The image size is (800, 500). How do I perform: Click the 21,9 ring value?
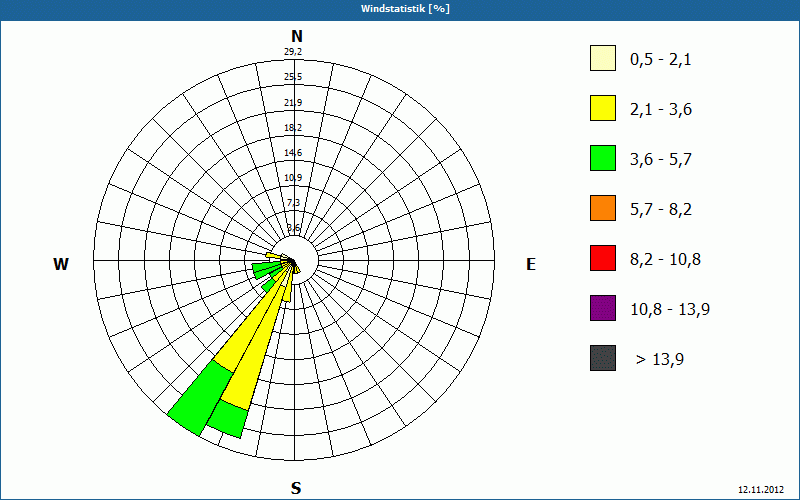[x=293, y=103]
